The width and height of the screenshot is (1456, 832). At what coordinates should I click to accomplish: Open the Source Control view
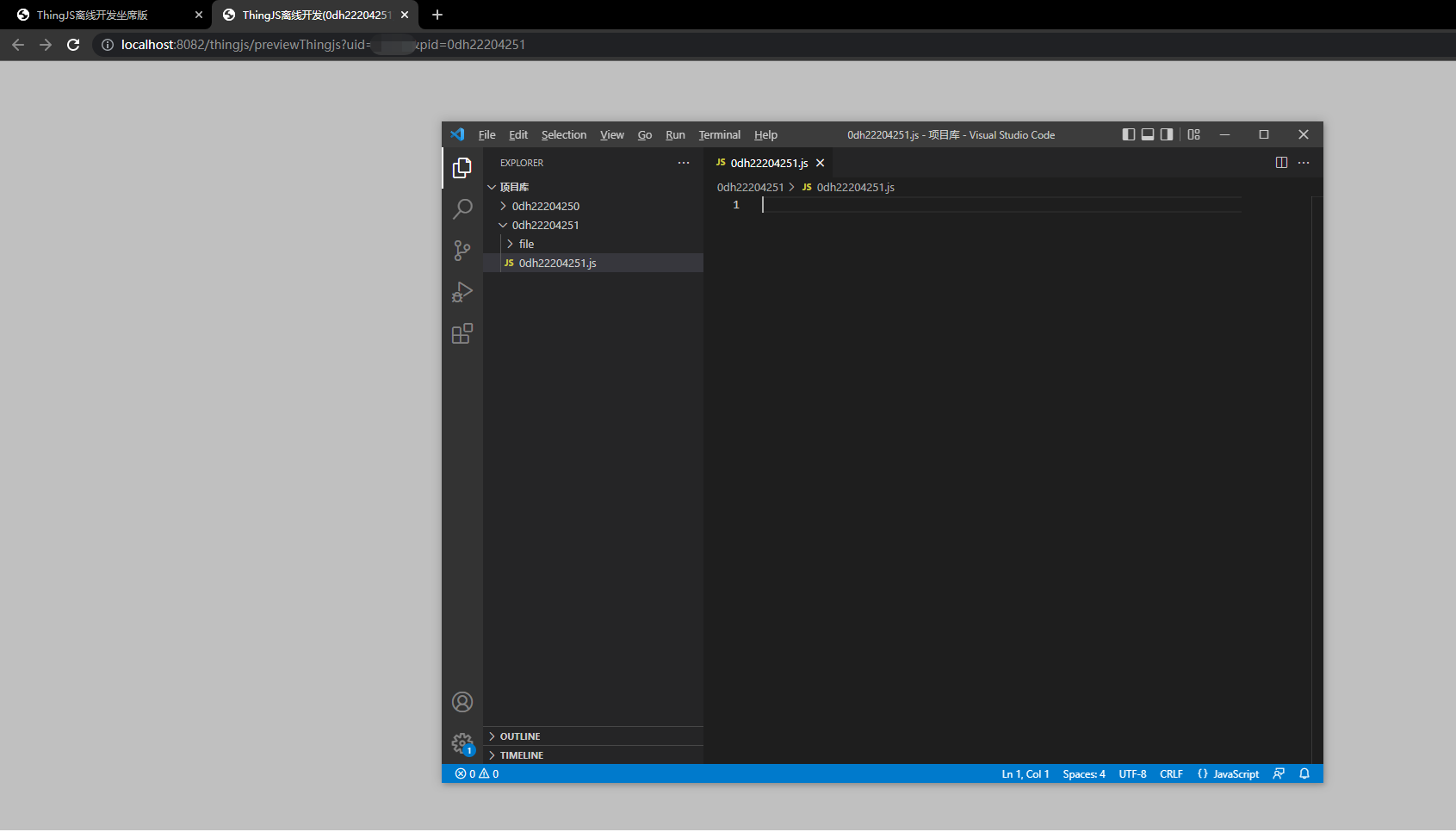point(462,250)
